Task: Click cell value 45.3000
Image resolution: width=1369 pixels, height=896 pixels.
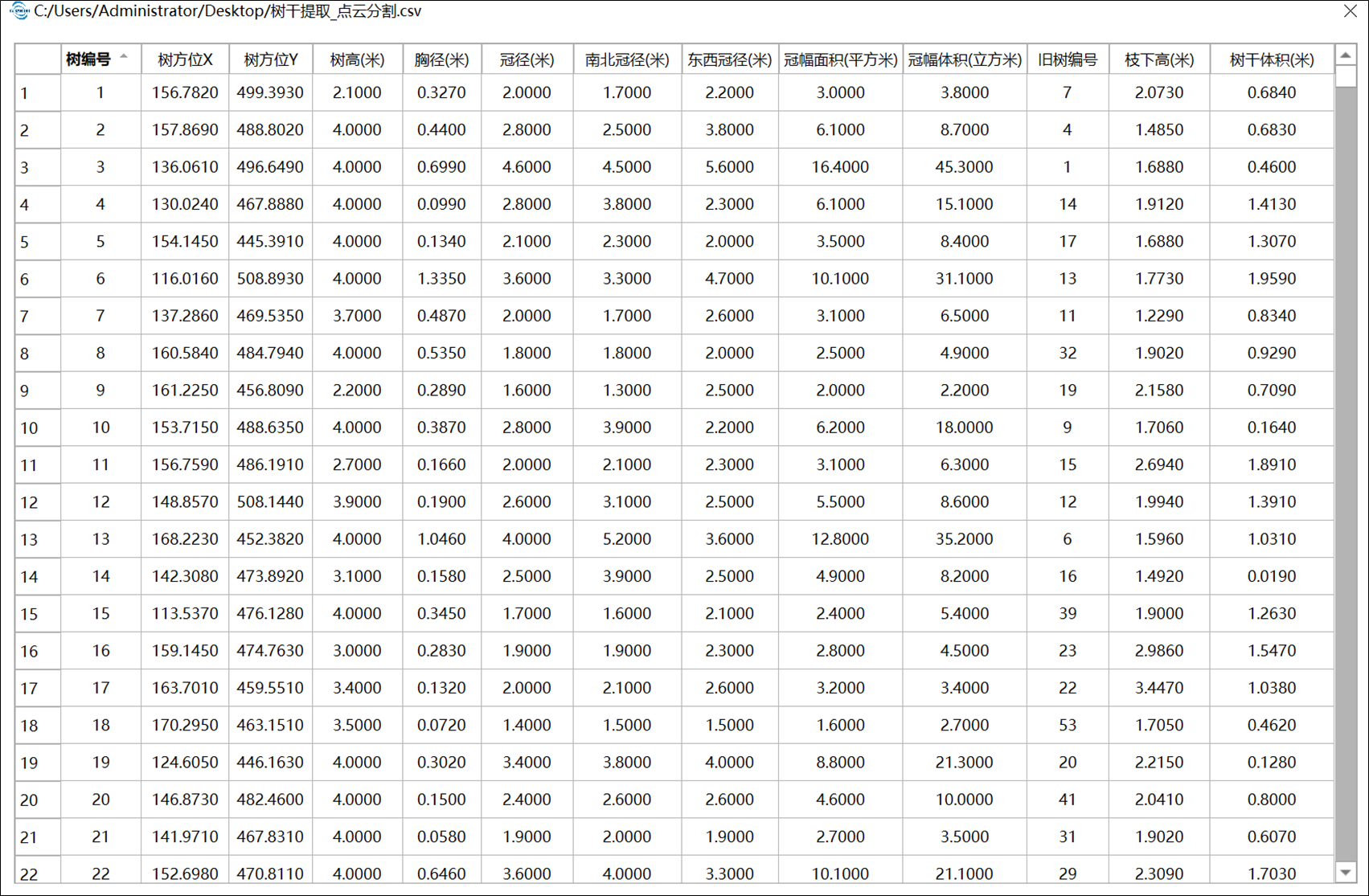Action: (x=965, y=167)
